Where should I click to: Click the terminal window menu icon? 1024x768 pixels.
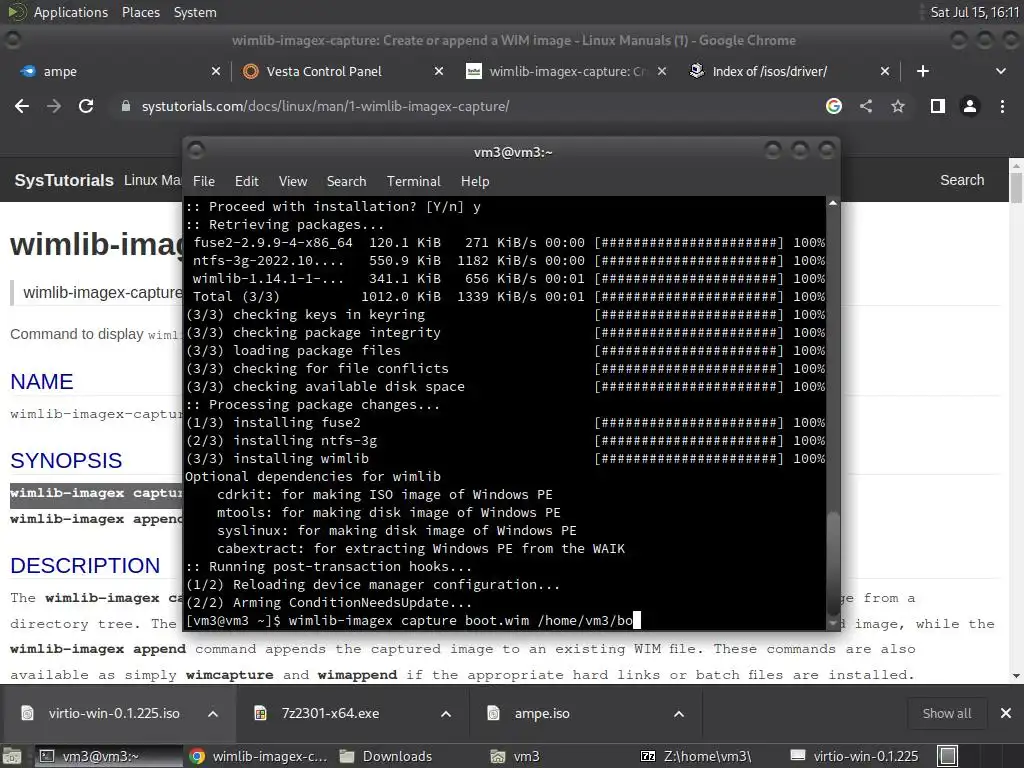[196, 151]
